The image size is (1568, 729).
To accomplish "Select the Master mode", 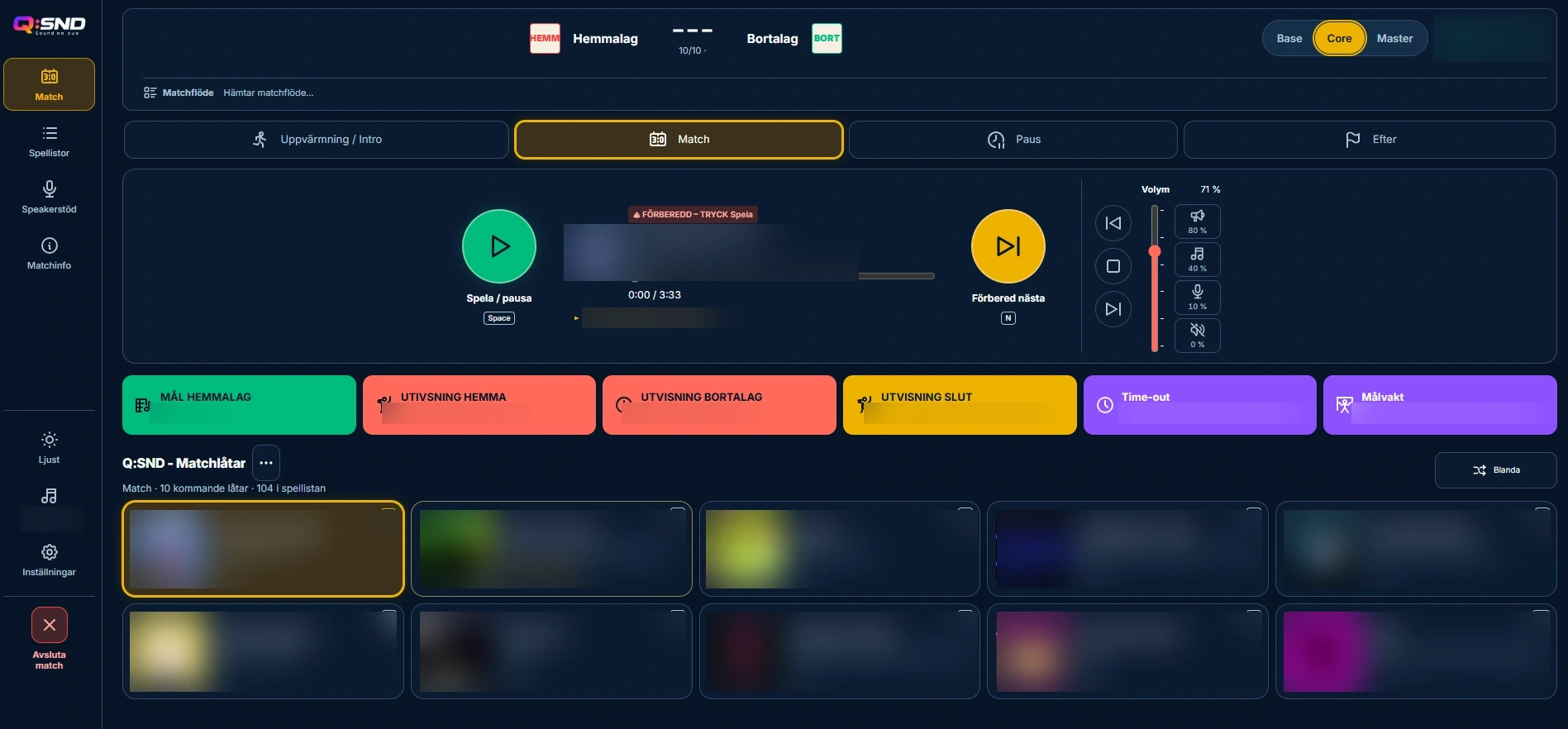I will coord(1394,38).
